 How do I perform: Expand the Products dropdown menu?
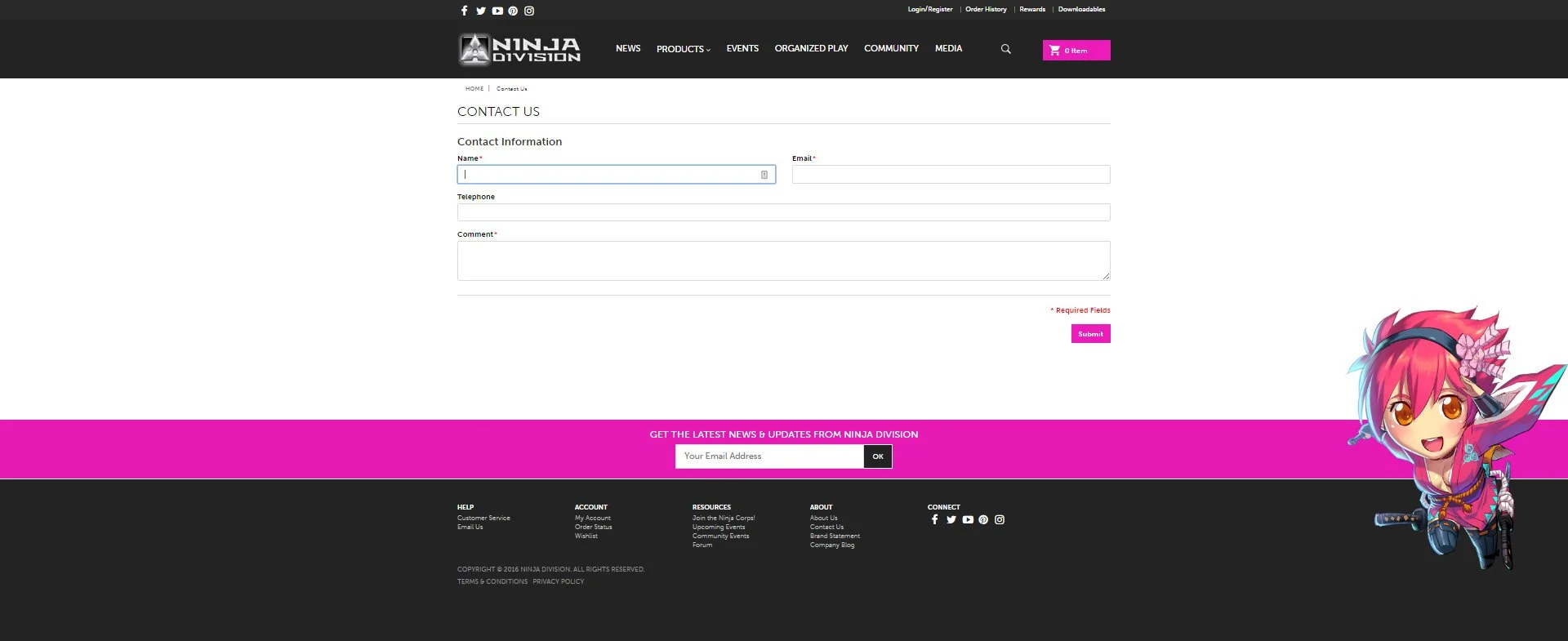point(684,49)
